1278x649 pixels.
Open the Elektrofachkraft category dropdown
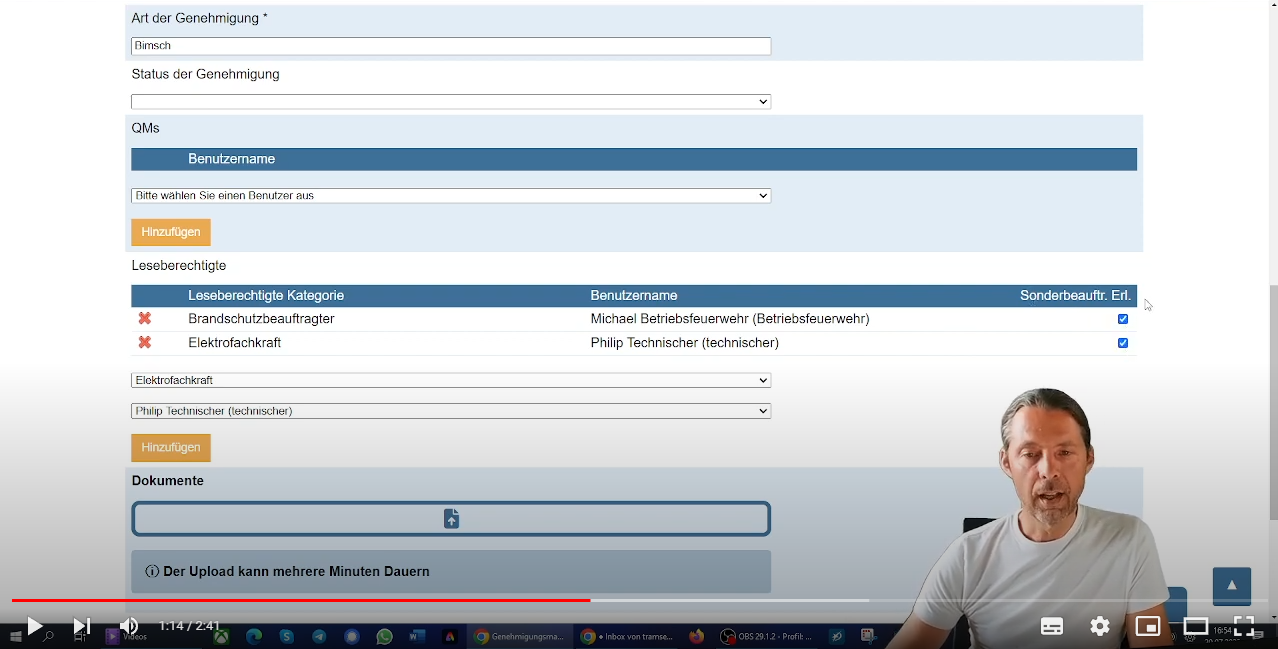450,381
